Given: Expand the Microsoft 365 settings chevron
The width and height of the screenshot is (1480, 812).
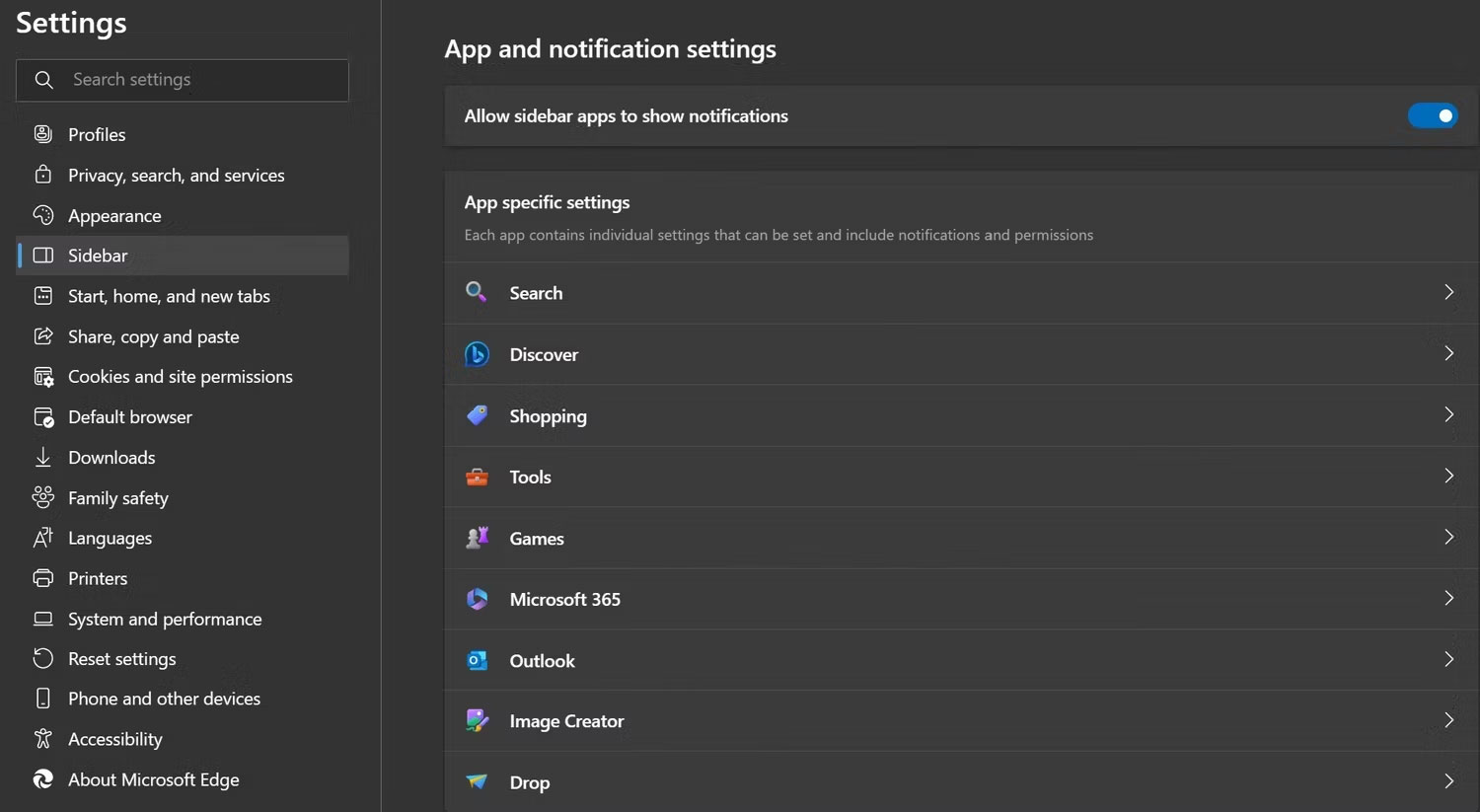Looking at the screenshot, I should point(1448,598).
